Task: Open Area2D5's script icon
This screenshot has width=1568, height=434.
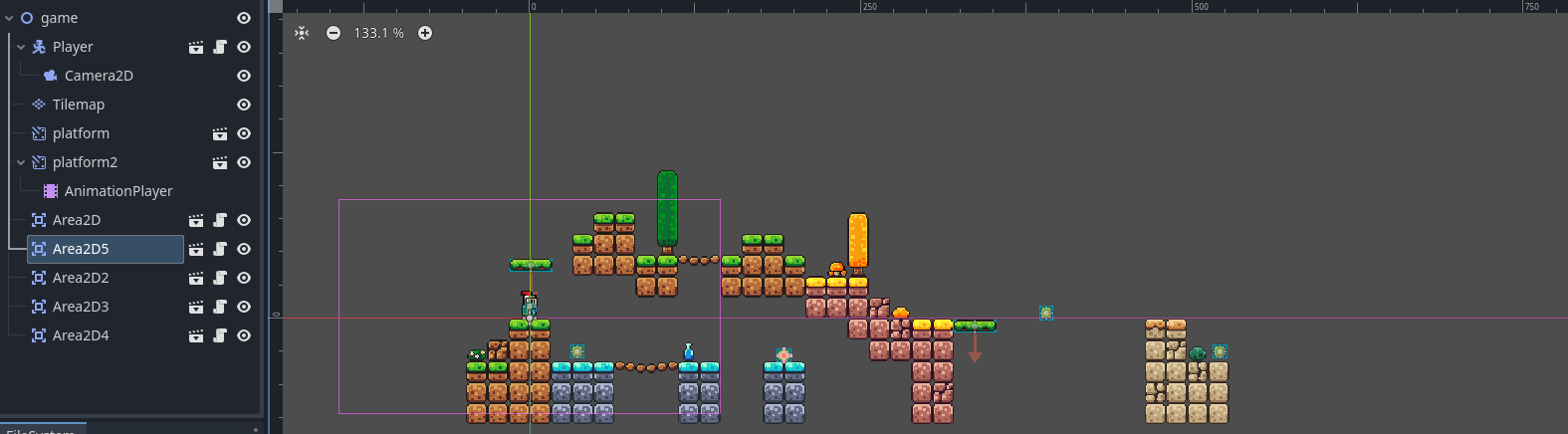Action: coord(220,249)
